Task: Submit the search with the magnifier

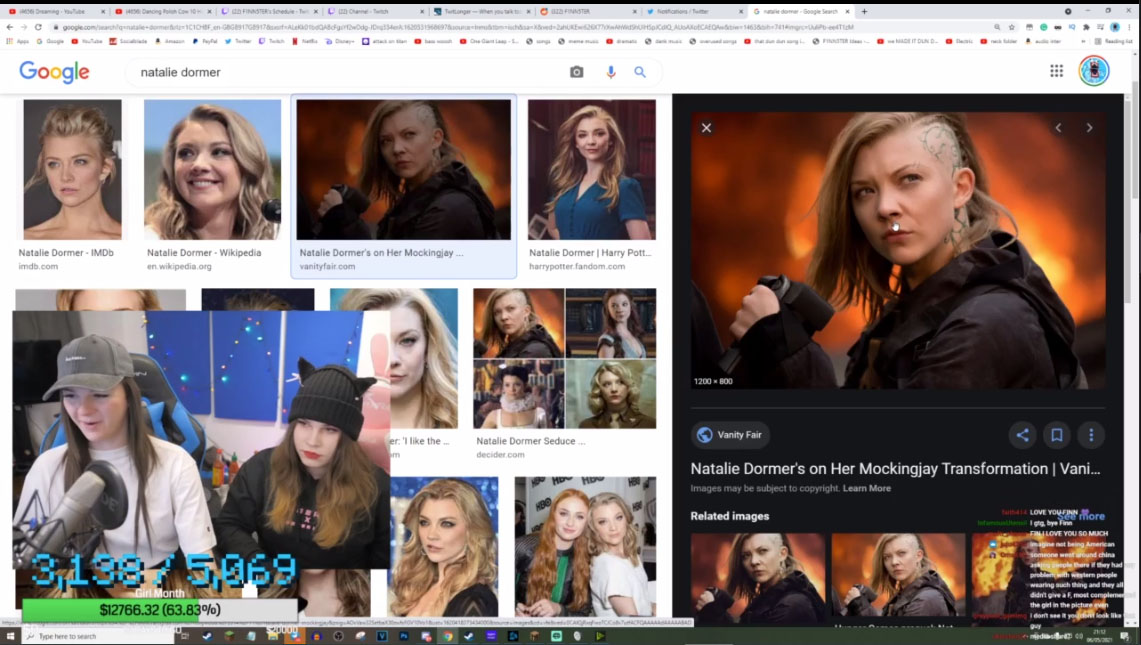Action: (x=640, y=72)
